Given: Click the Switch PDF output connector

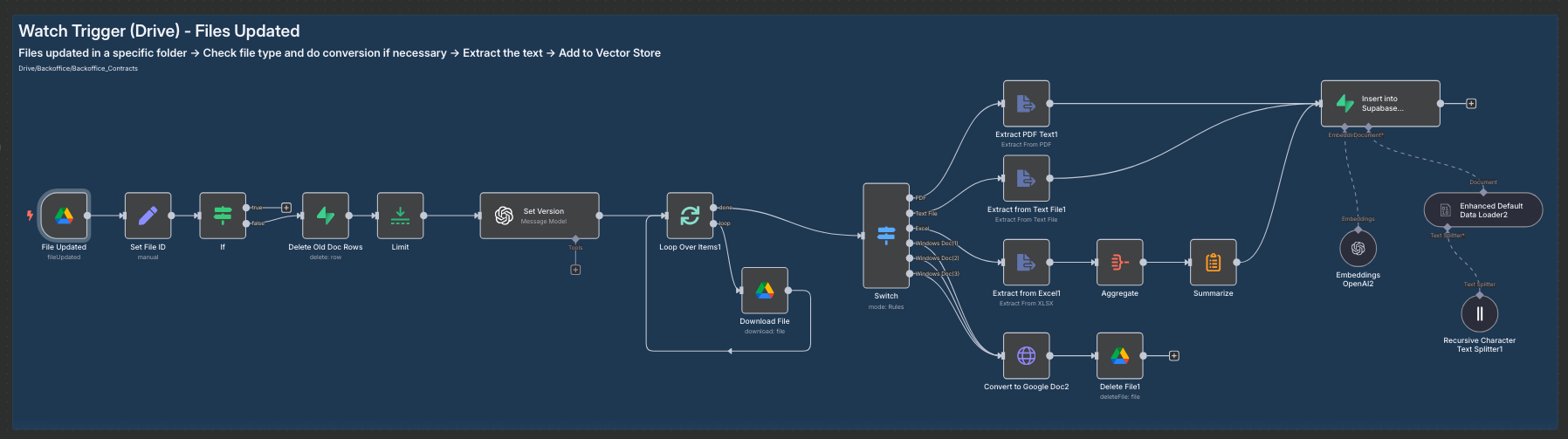Looking at the screenshot, I should [910, 198].
